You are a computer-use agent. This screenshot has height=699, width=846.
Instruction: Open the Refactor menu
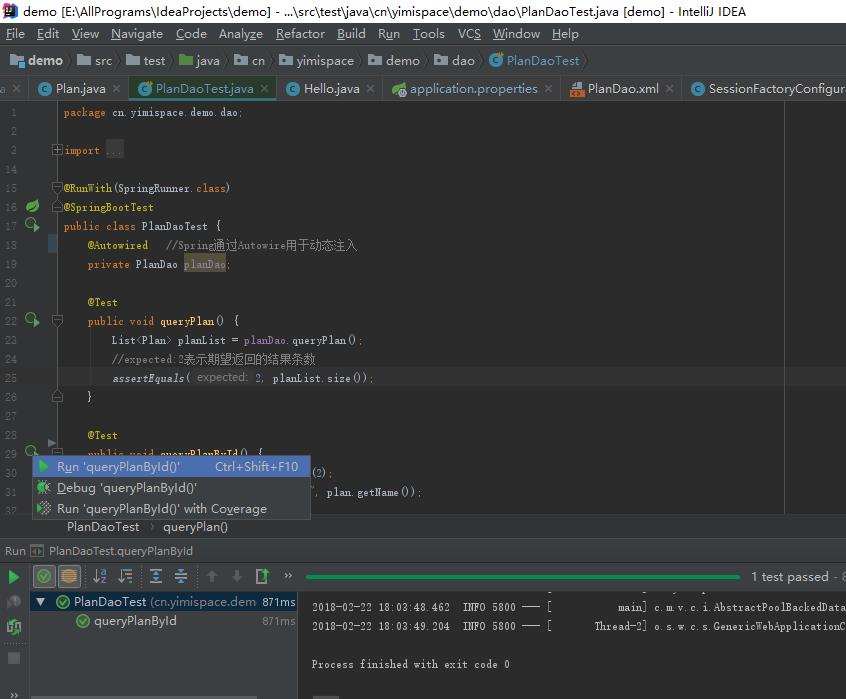pyautogui.click(x=301, y=34)
